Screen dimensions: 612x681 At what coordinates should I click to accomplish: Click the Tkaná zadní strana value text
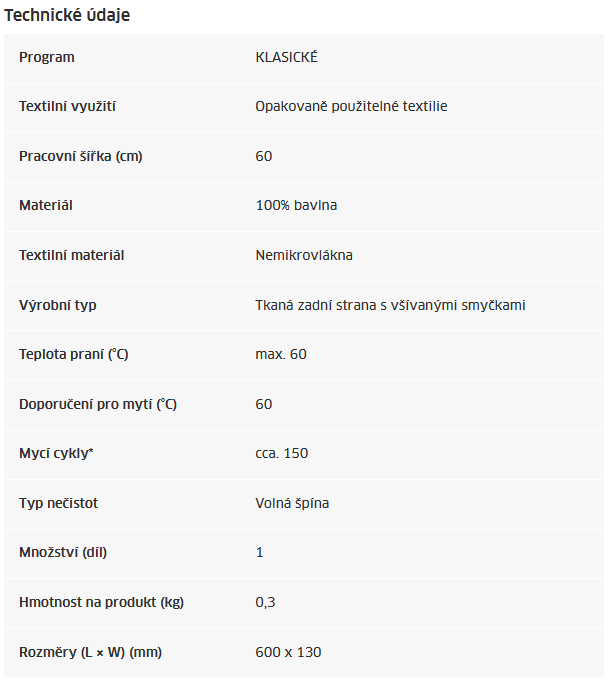(390, 305)
